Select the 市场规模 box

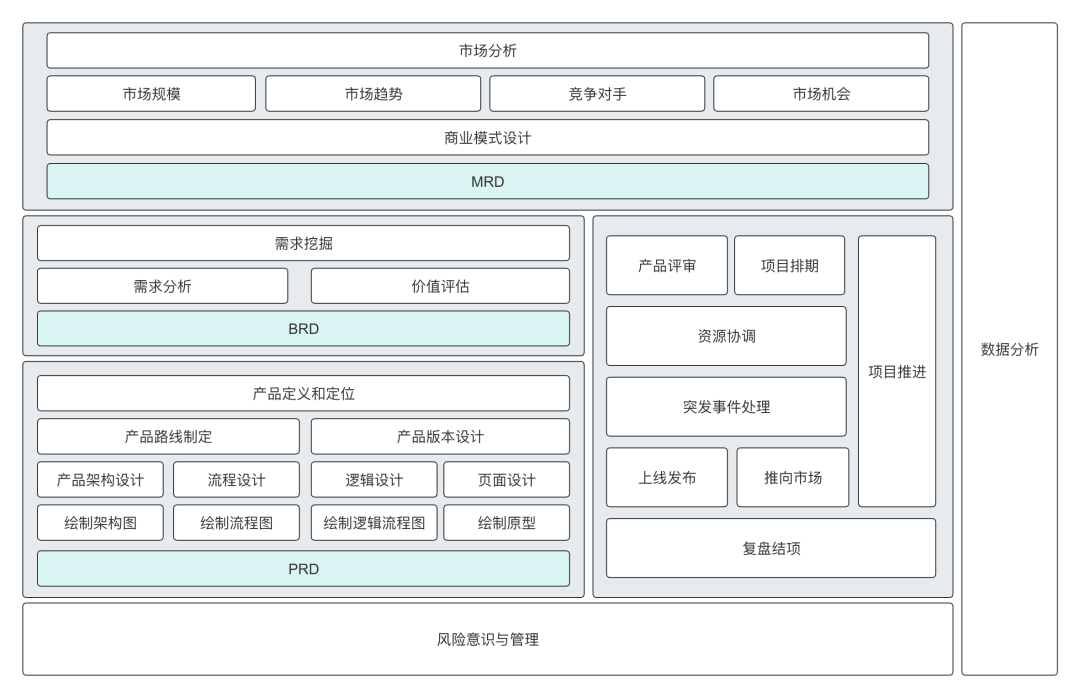tap(151, 94)
